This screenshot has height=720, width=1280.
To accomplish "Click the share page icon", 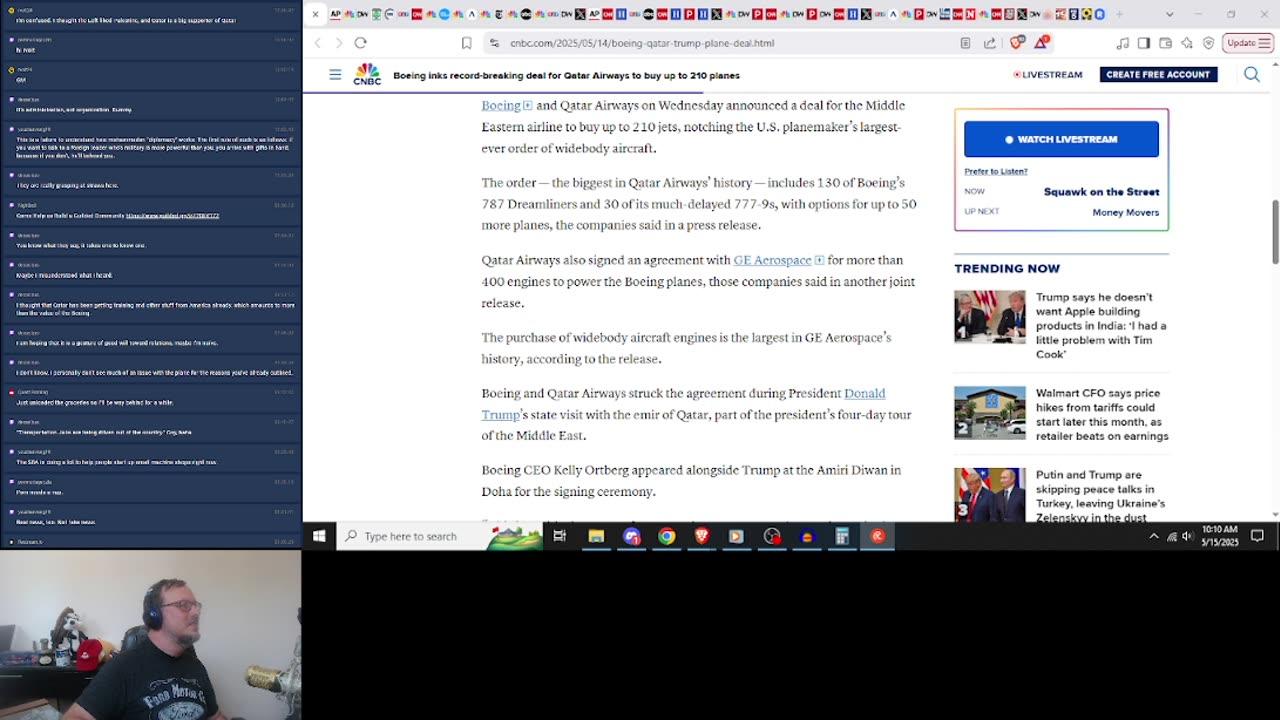I will click(990, 43).
